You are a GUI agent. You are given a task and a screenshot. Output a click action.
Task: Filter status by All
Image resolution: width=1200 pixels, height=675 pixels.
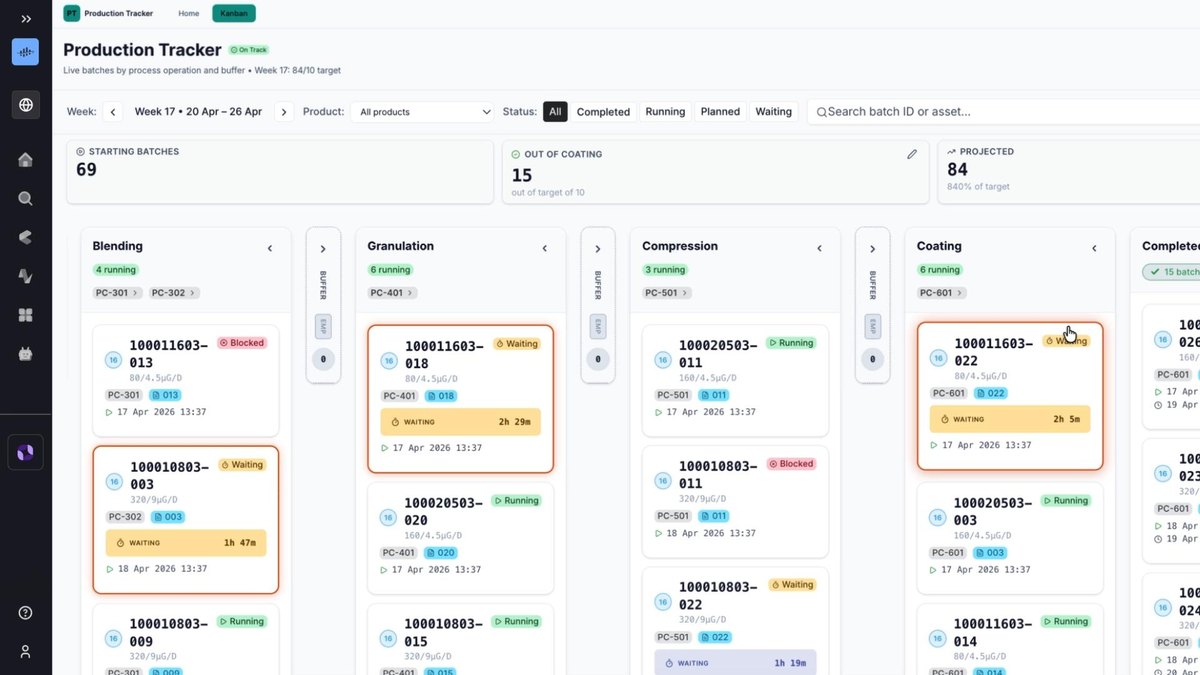(555, 112)
